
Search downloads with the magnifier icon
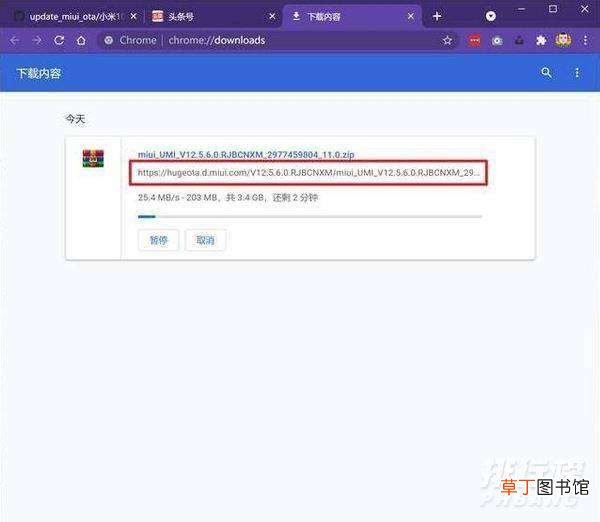[x=546, y=73]
